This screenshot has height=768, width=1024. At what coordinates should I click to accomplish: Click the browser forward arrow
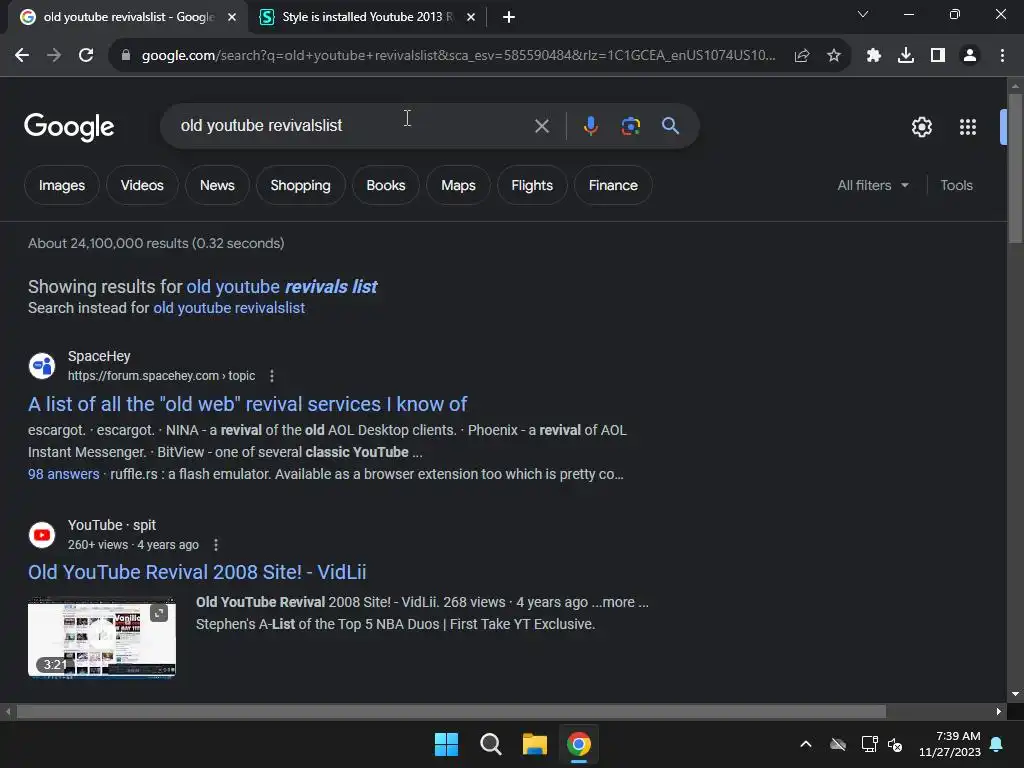coord(54,56)
